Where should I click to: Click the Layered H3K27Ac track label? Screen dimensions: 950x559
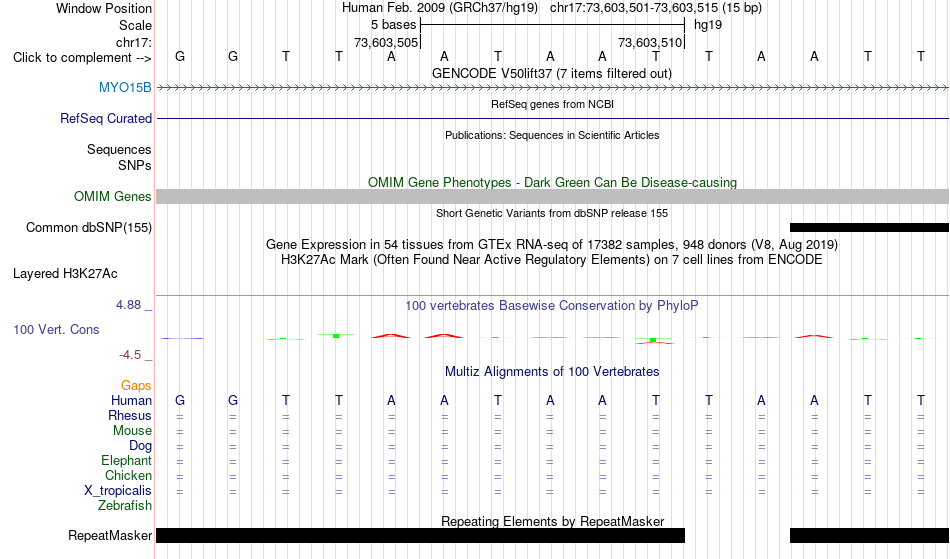65,273
